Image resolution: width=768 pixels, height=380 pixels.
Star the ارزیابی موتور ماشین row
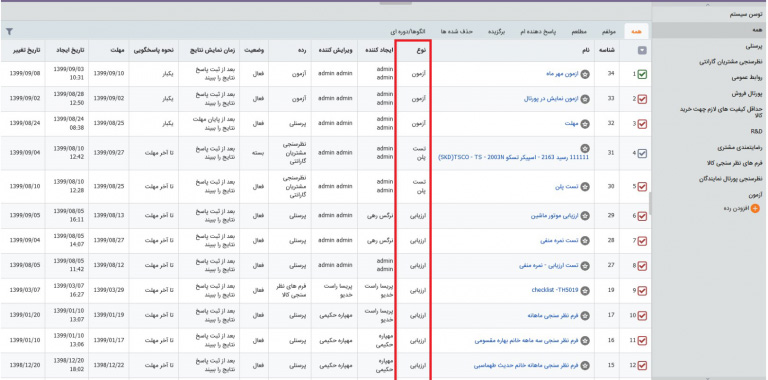tap(585, 216)
